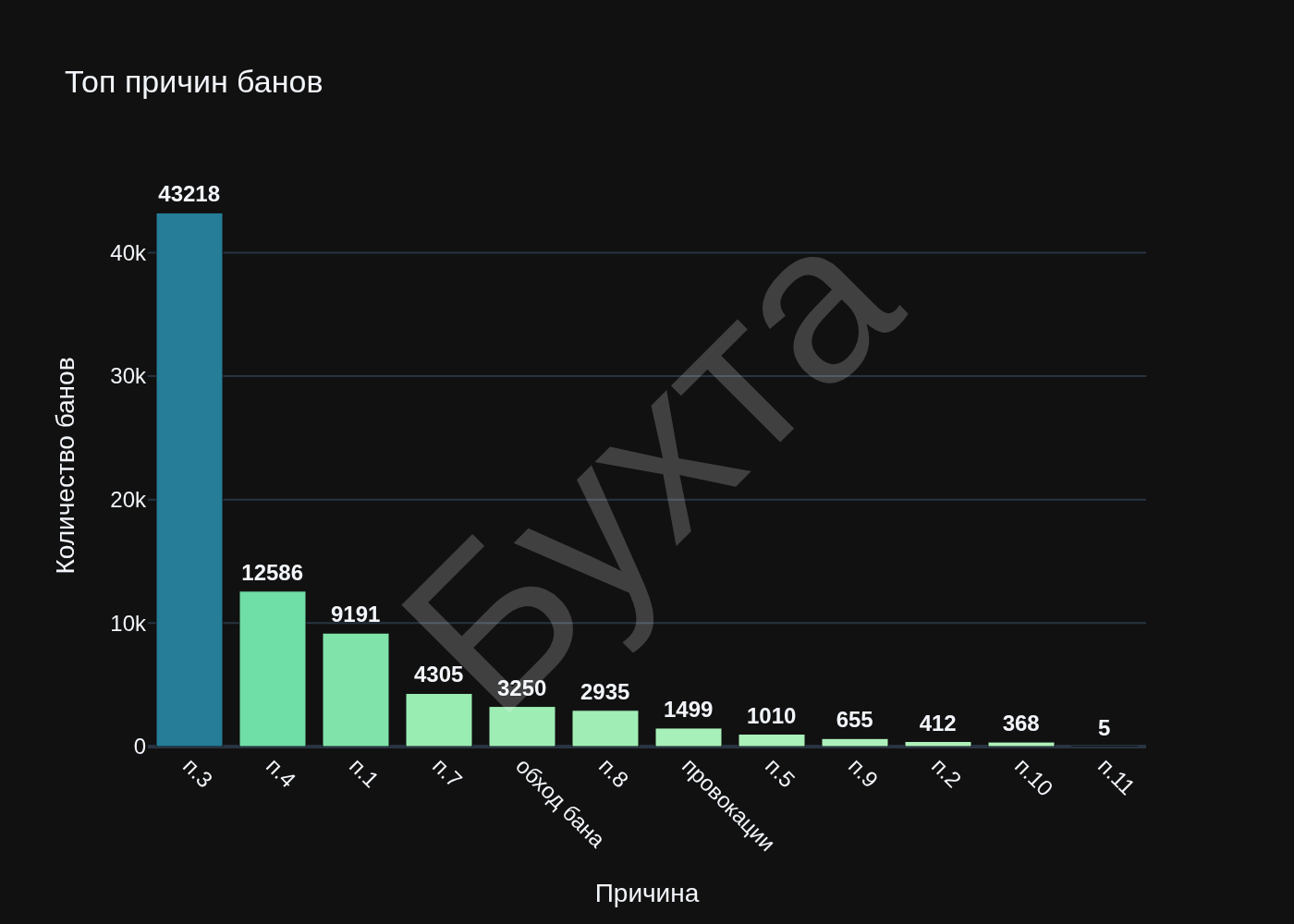
Task: Click the п.1 bar
Action: click(356, 689)
